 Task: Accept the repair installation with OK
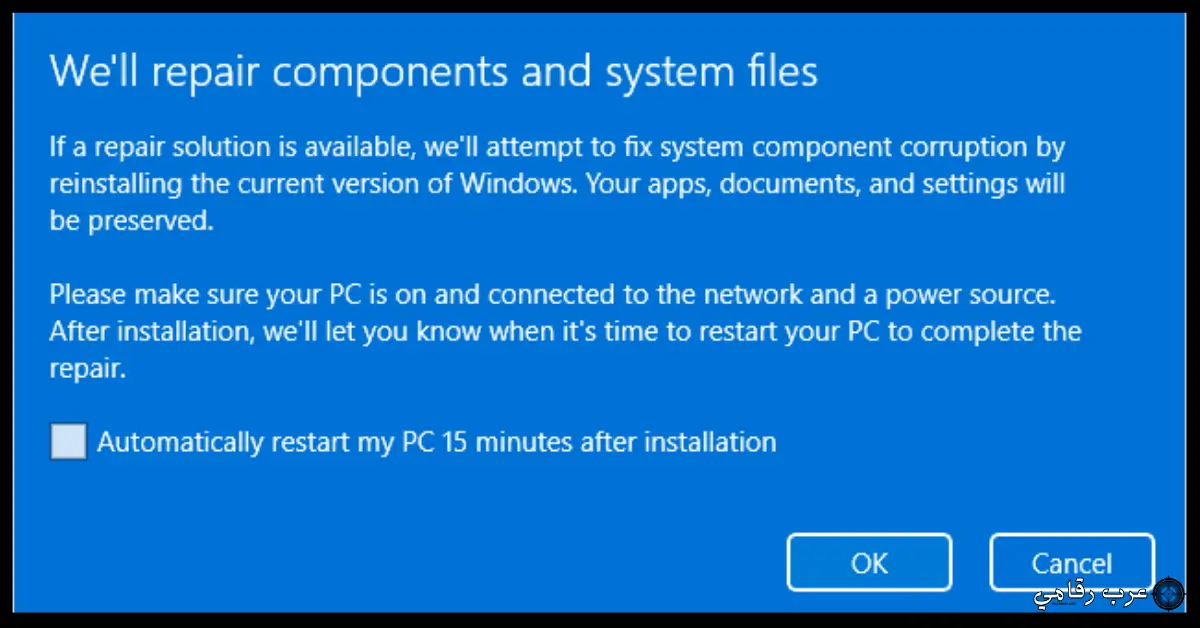pyautogui.click(x=868, y=561)
